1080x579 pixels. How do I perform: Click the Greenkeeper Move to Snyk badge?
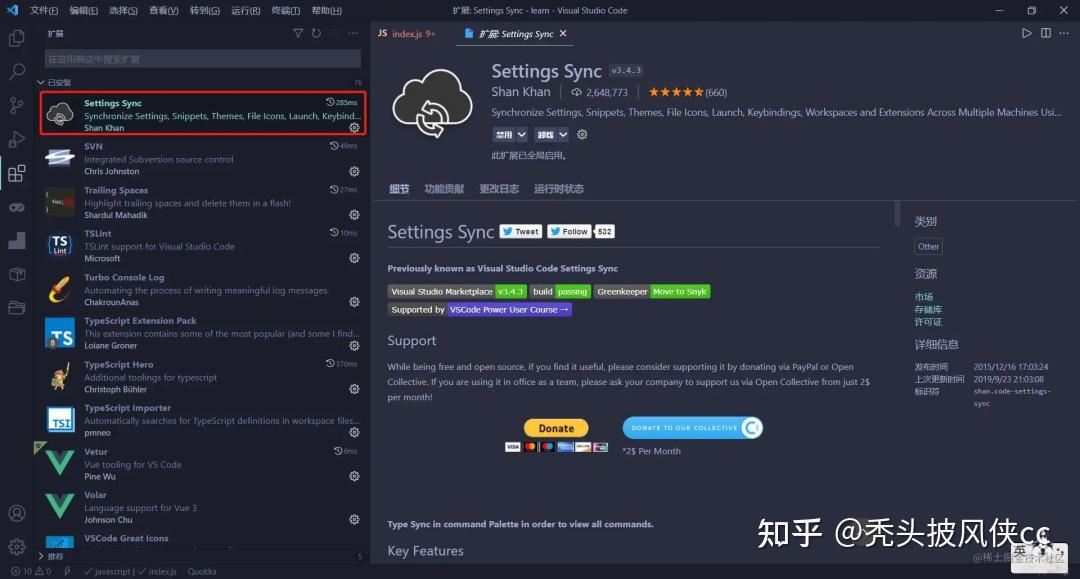[652, 292]
